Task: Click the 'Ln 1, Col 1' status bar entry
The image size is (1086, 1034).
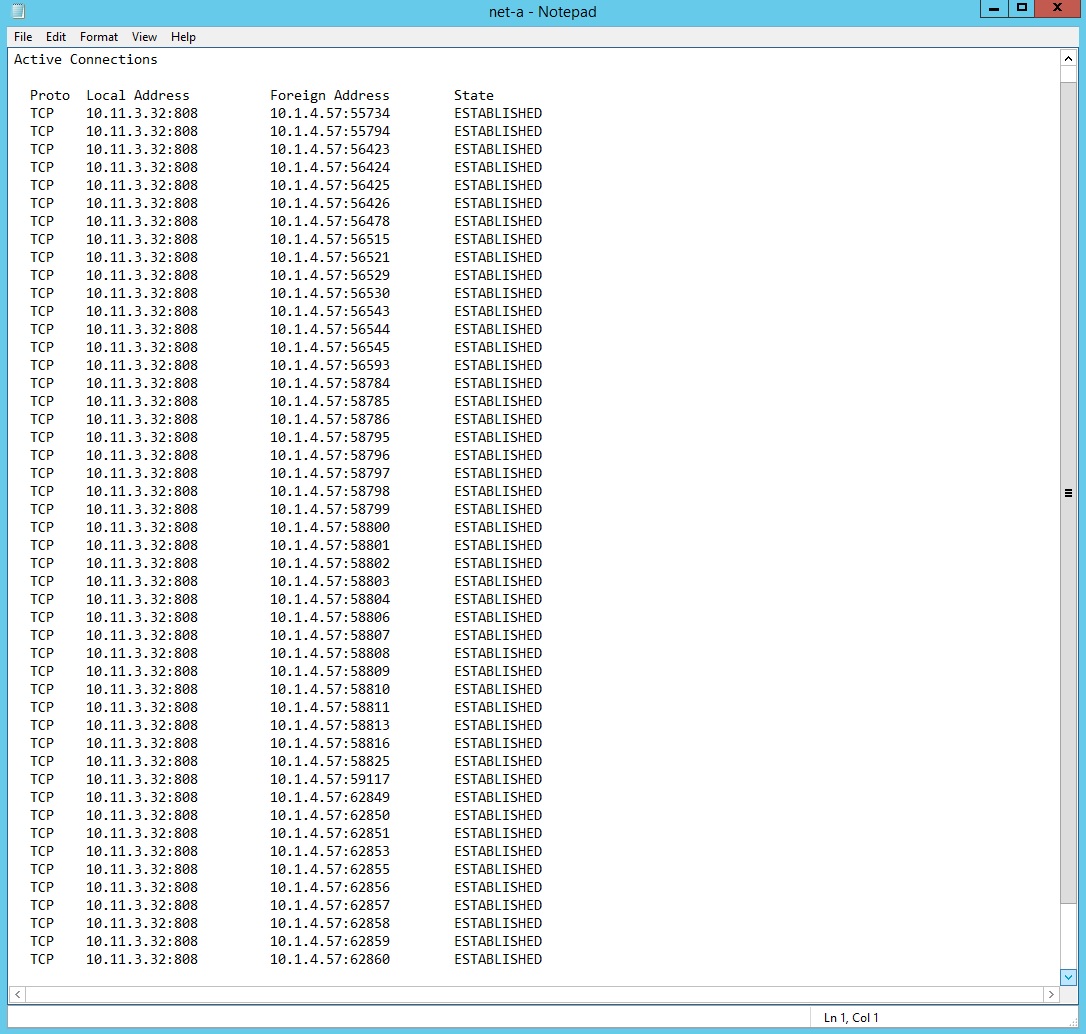Action: click(851, 1017)
